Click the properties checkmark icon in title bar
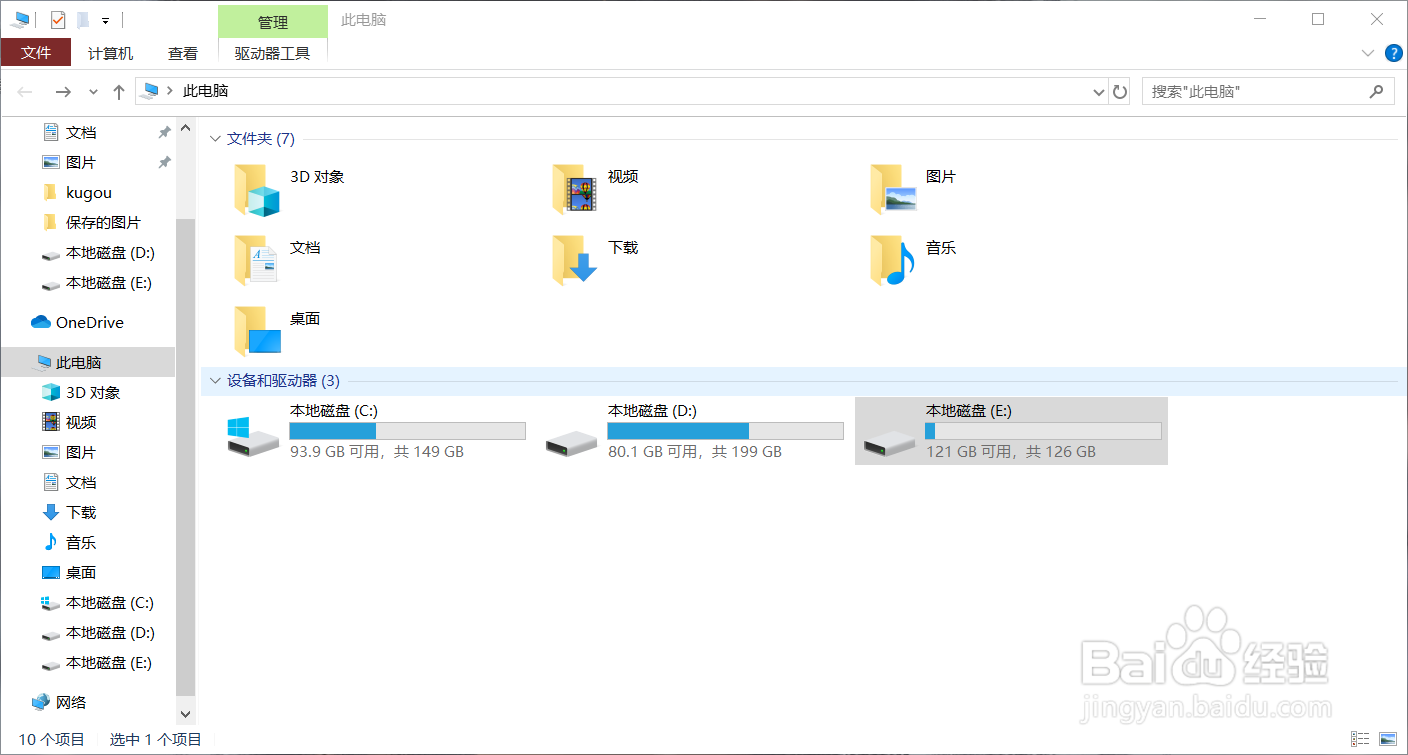This screenshot has height=755, width=1408. [x=57, y=19]
